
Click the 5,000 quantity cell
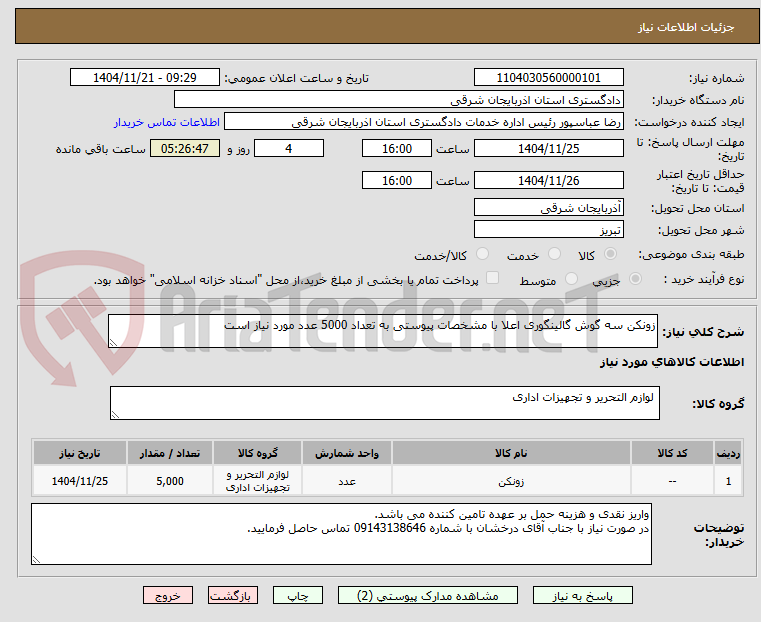pos(170,481)
